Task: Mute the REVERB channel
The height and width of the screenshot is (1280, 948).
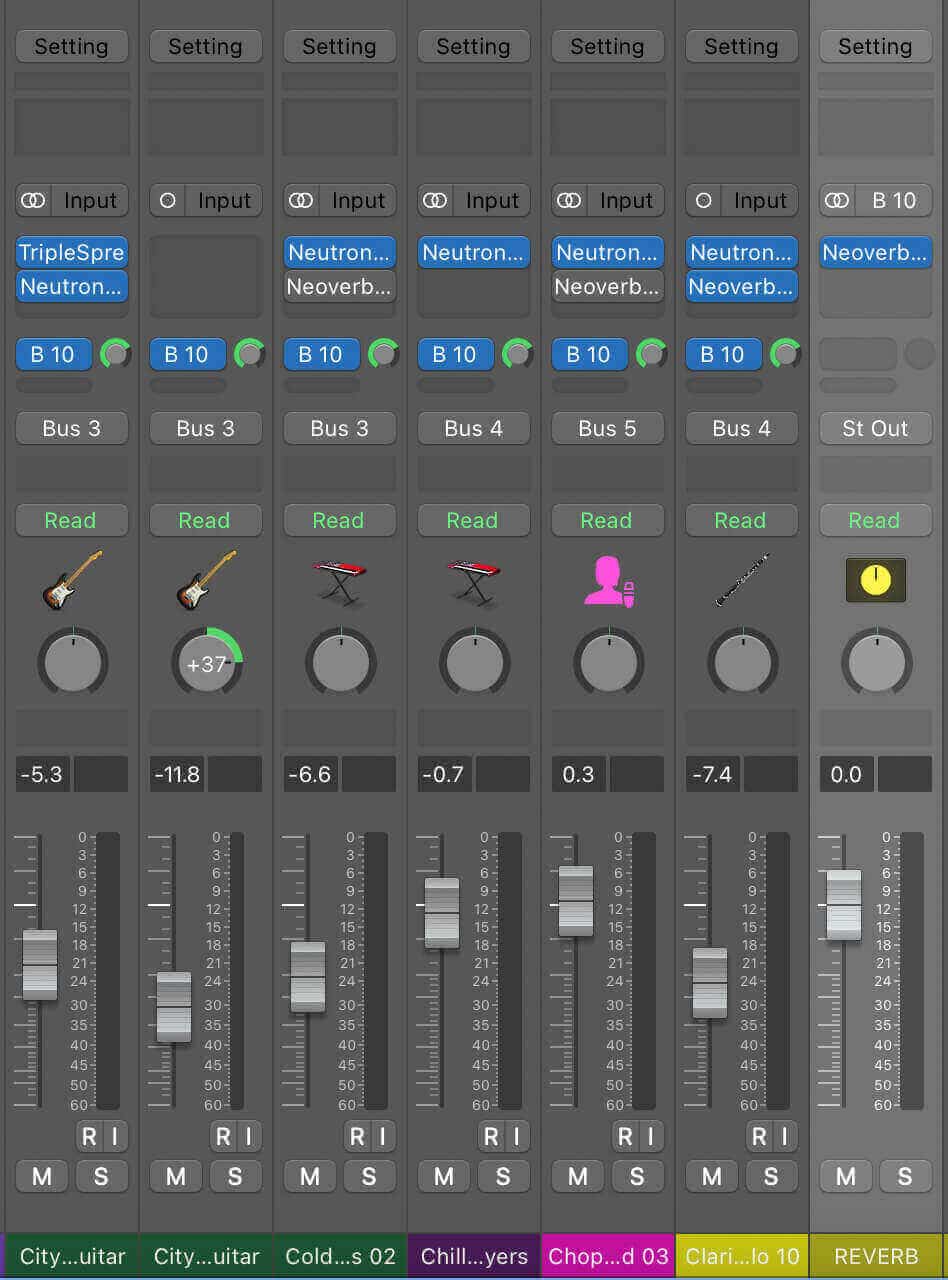Action: click(x=846, y=1176)
